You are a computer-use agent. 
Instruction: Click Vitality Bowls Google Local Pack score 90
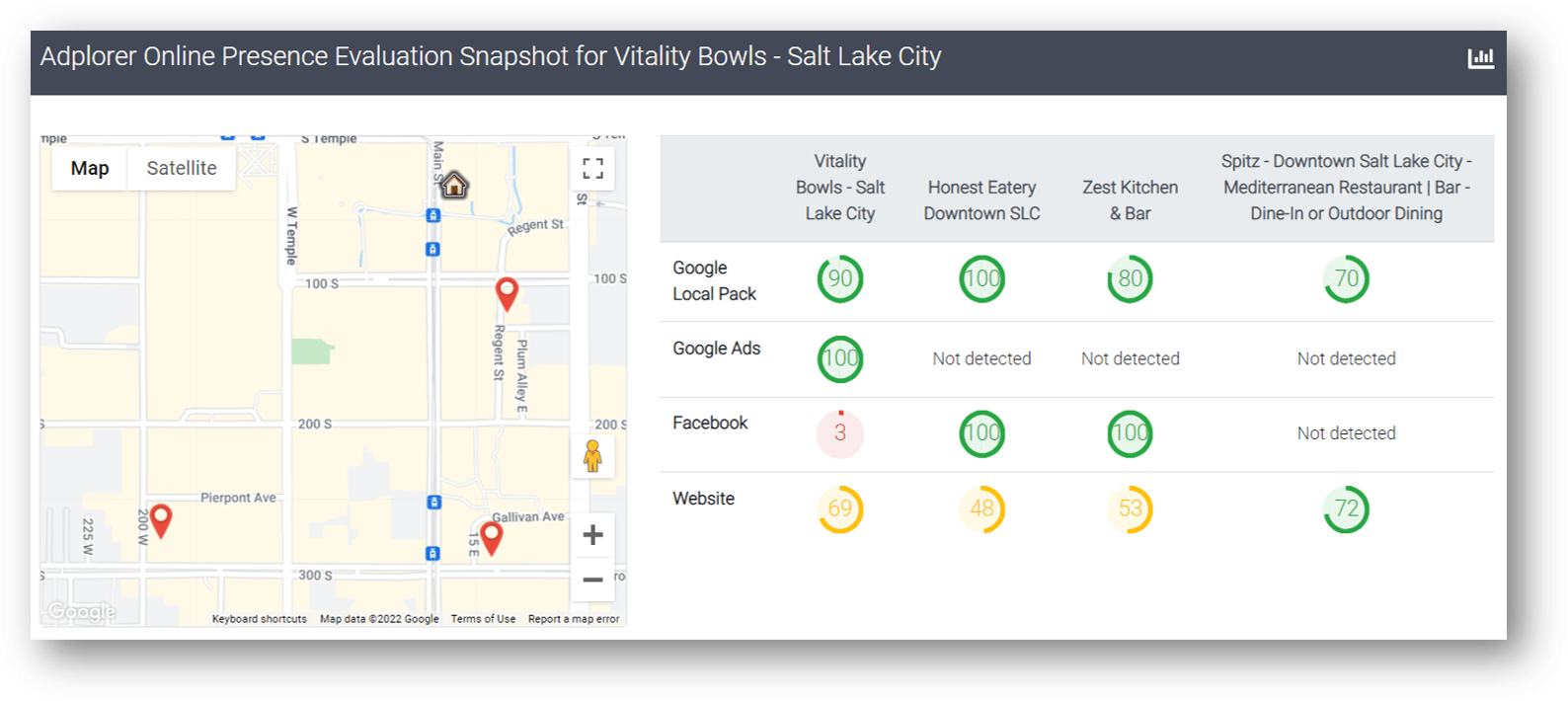click(x=840, y=279)
